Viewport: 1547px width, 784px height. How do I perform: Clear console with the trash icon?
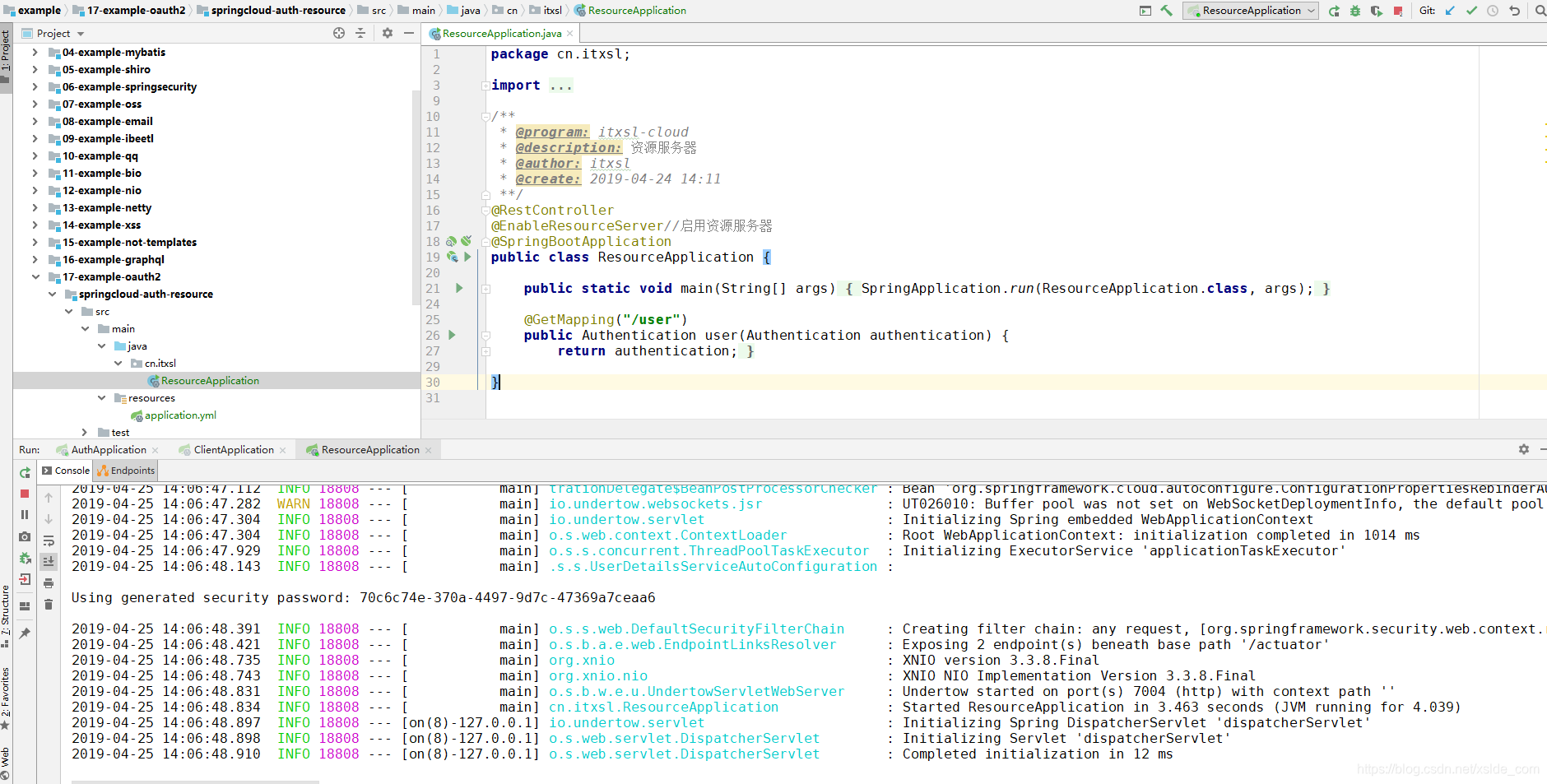click(x=49, y=604)
